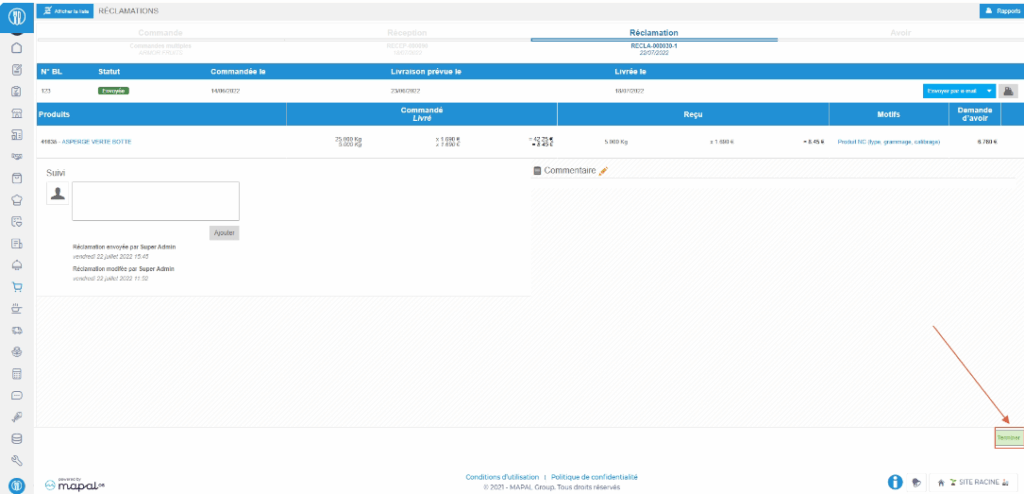Click the MAPAL fork-and-knife logo icon

17,17
